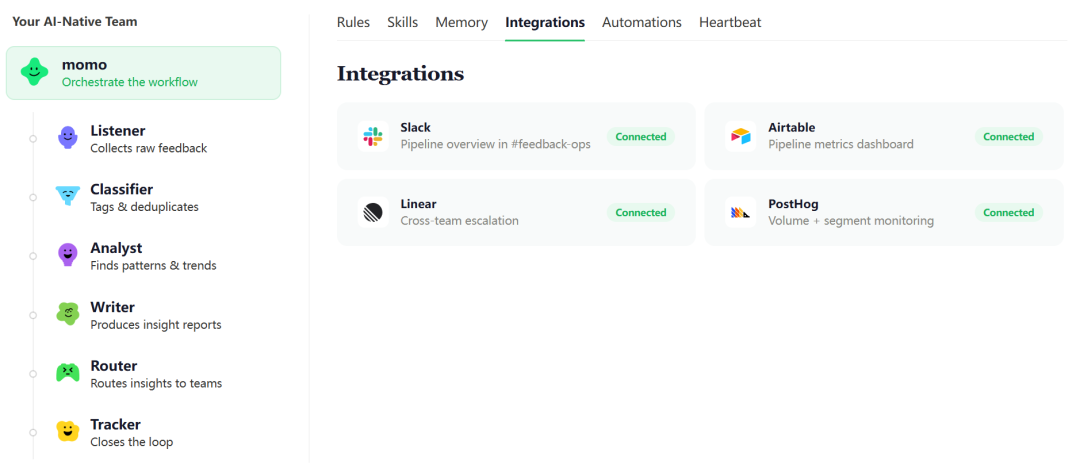Open the Skills tab
Image resolution: width=1080 pixels, height=476 pixels.
tap(402, 22)
